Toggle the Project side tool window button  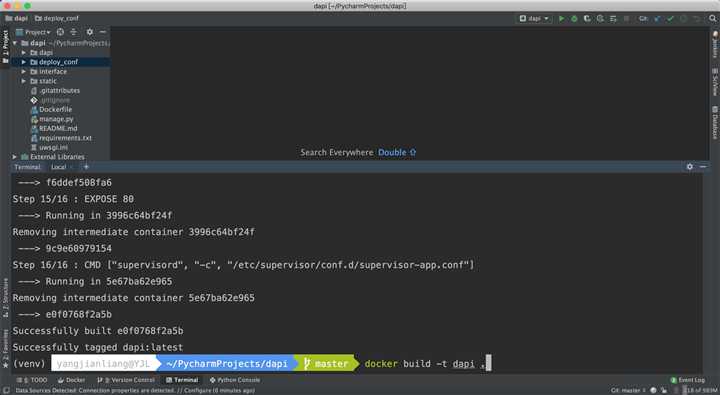click(5, 46)
